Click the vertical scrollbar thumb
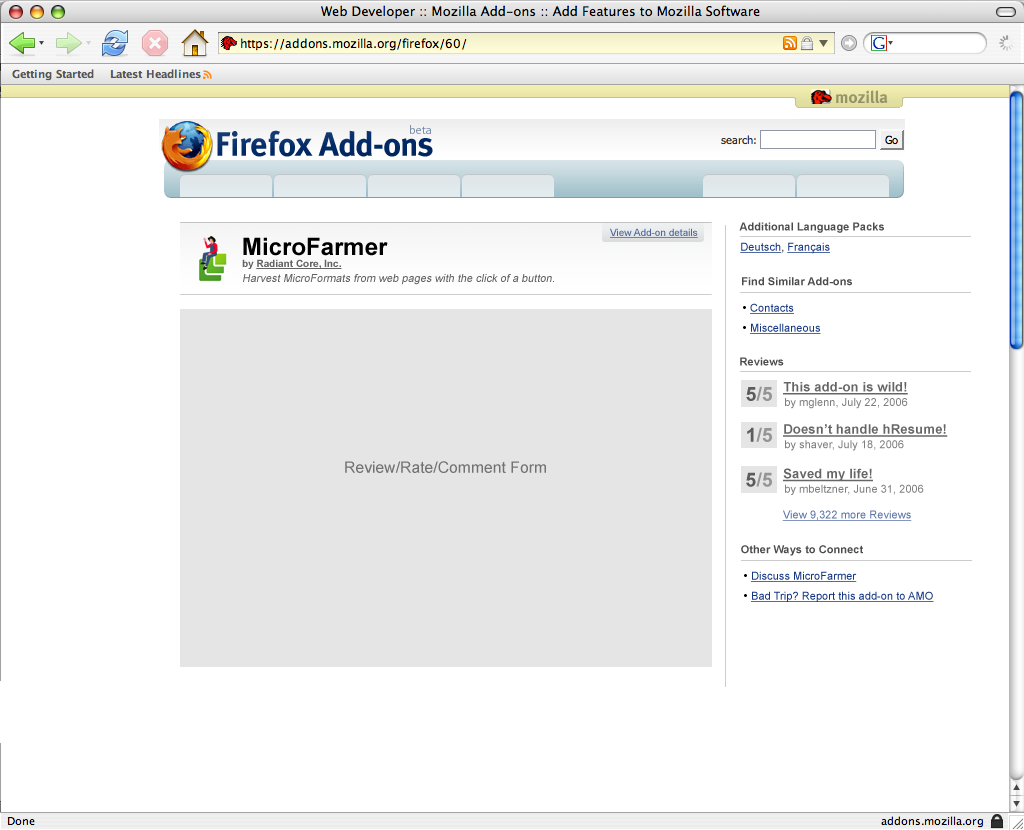Image resolution: width=1024 pixels, height=830 pixels. click(x=1016, y=220)
